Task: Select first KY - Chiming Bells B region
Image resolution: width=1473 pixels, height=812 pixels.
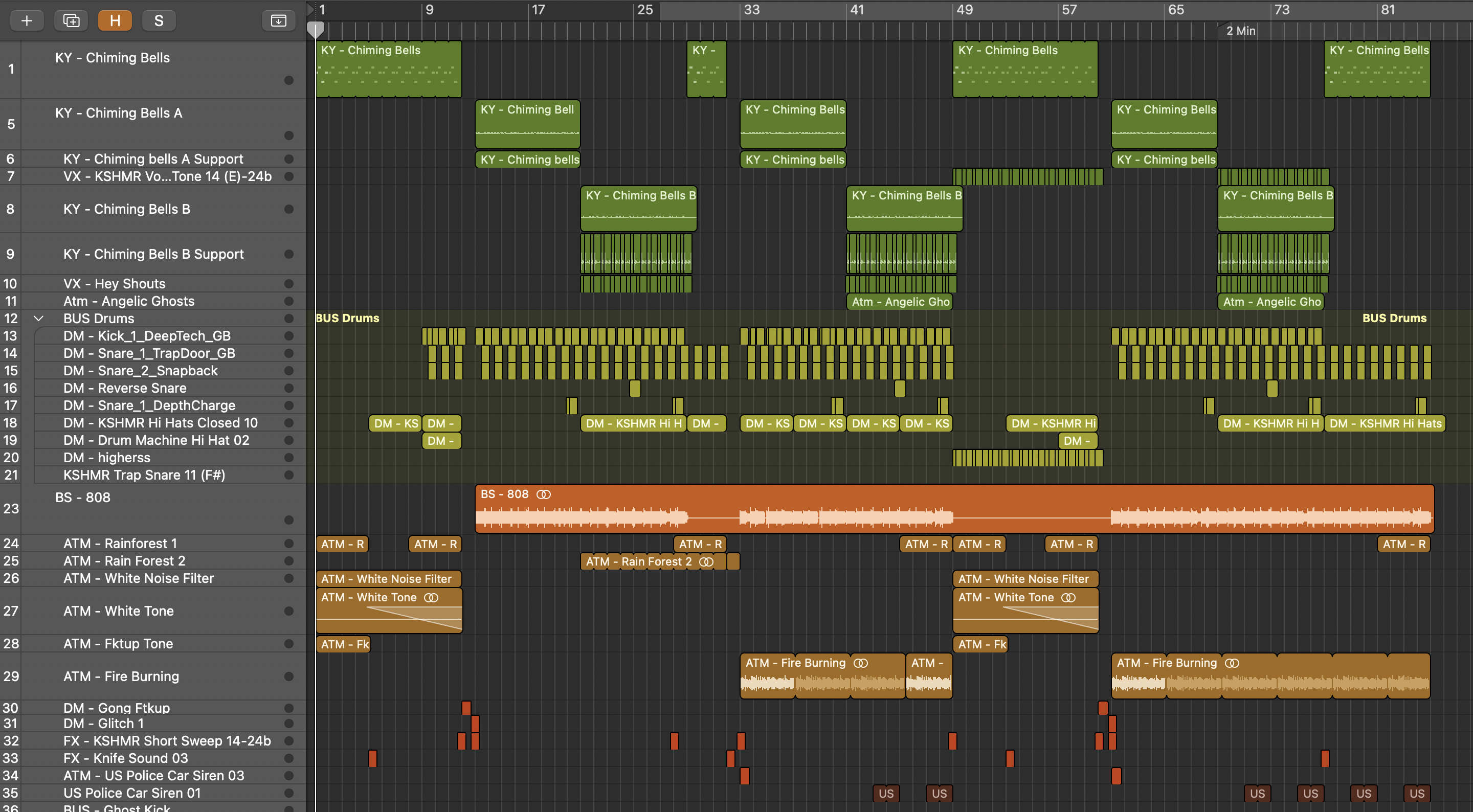Action: coord(639,209)
